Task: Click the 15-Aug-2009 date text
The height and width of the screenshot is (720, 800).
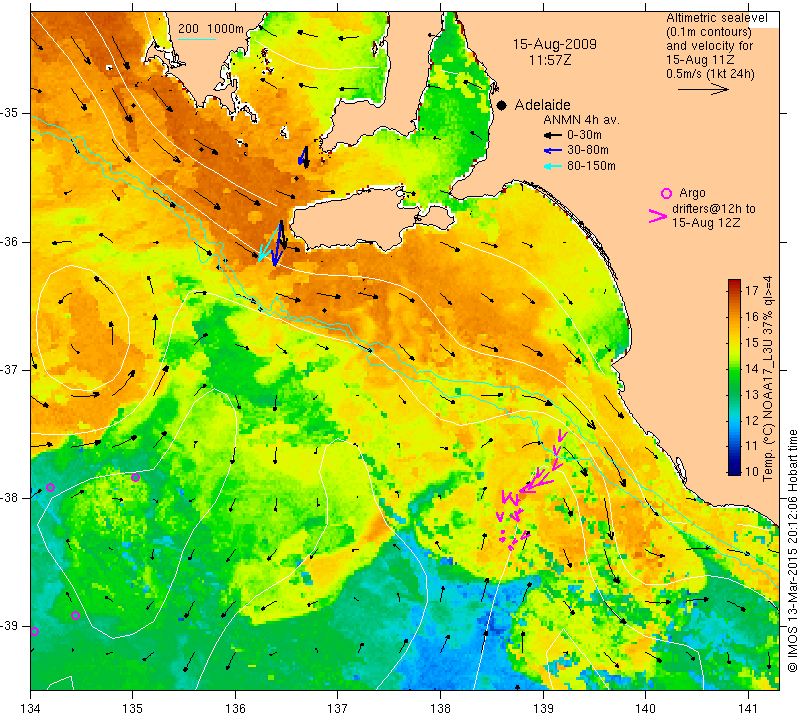Action: click(x=555, y=44)
